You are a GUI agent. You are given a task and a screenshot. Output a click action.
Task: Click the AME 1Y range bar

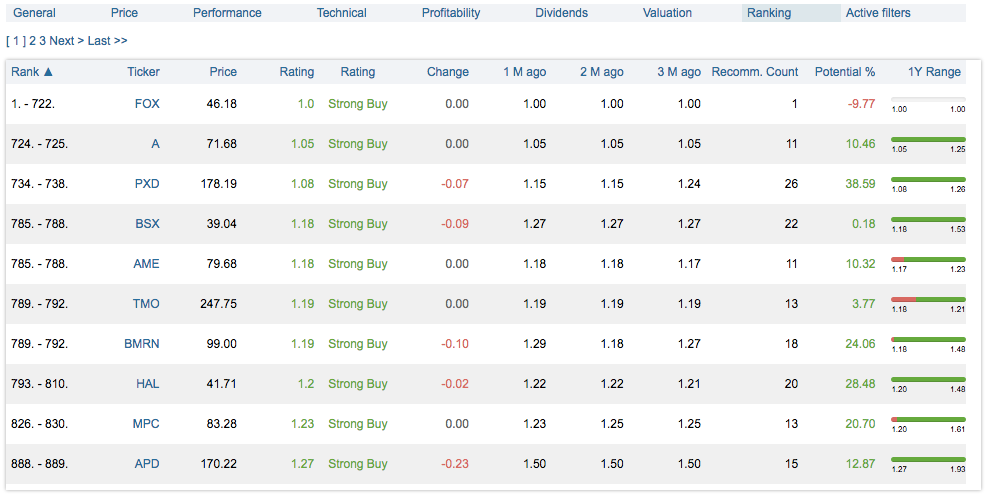click(928, 259)
